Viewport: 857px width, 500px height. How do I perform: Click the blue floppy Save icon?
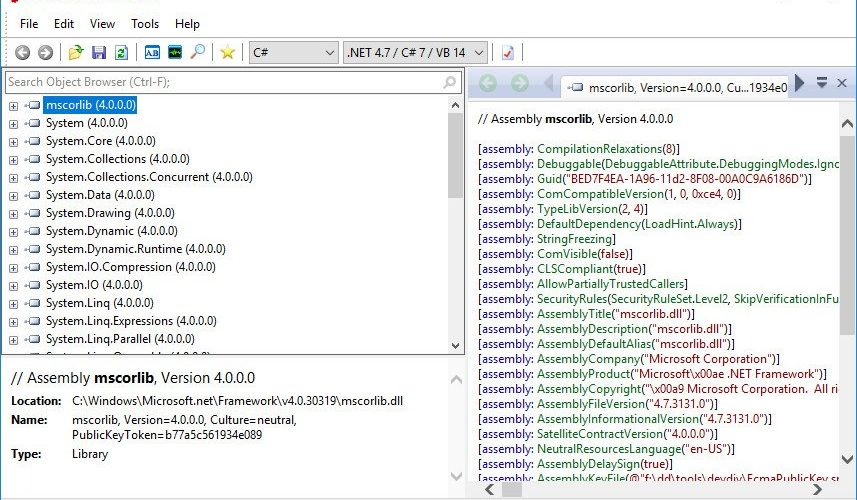[x=98, y=52]
